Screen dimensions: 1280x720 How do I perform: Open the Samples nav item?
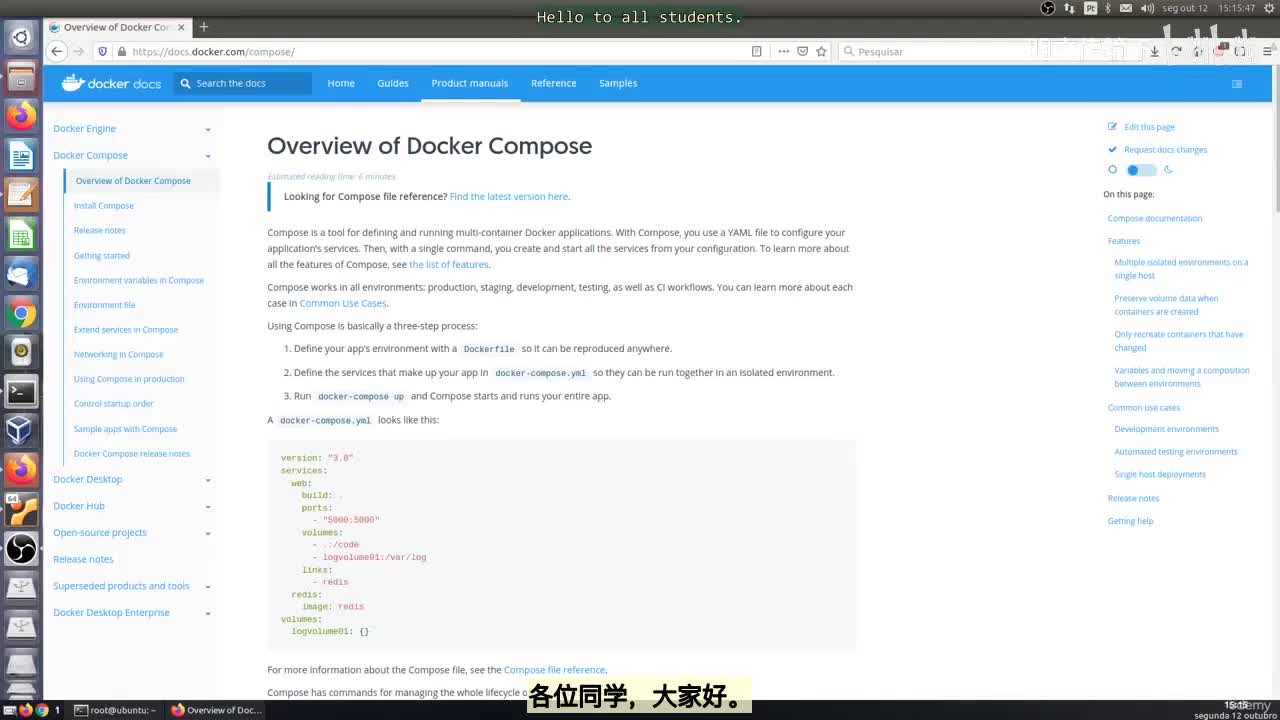[618, 83]
